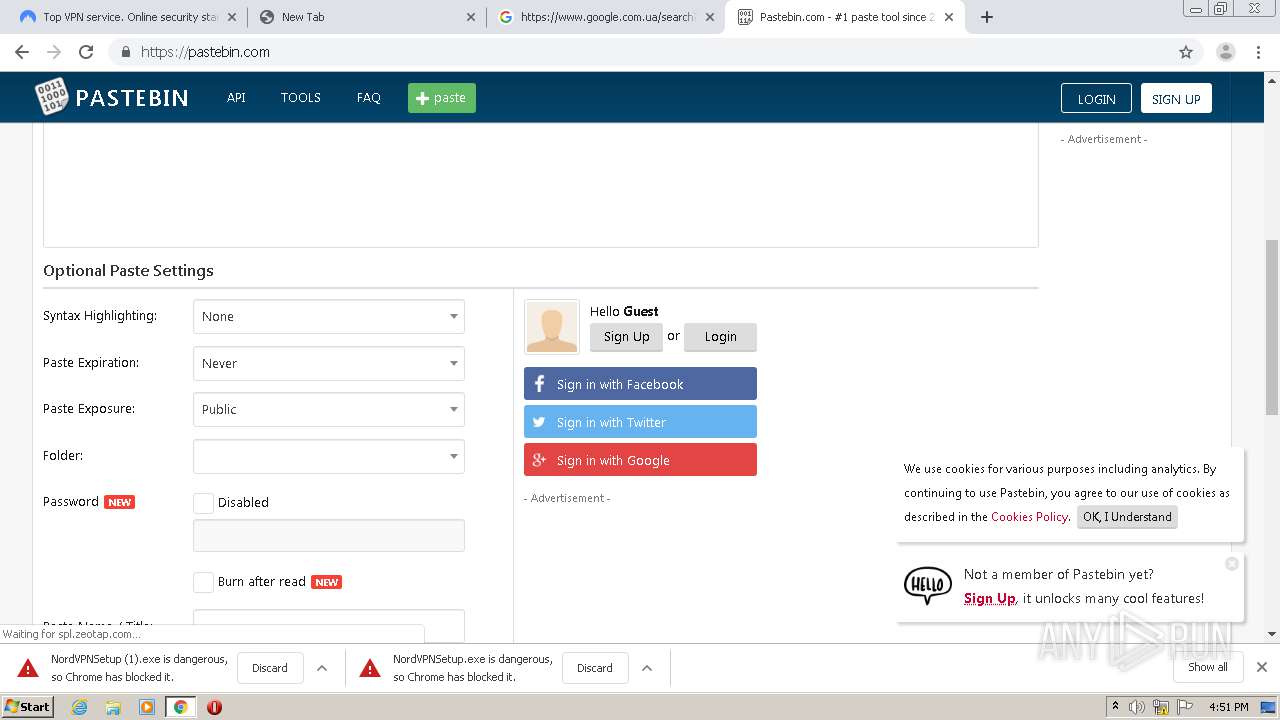Open the TOOLS menu item
Viewport: 1280px width, 720px height.
point(300,98)
